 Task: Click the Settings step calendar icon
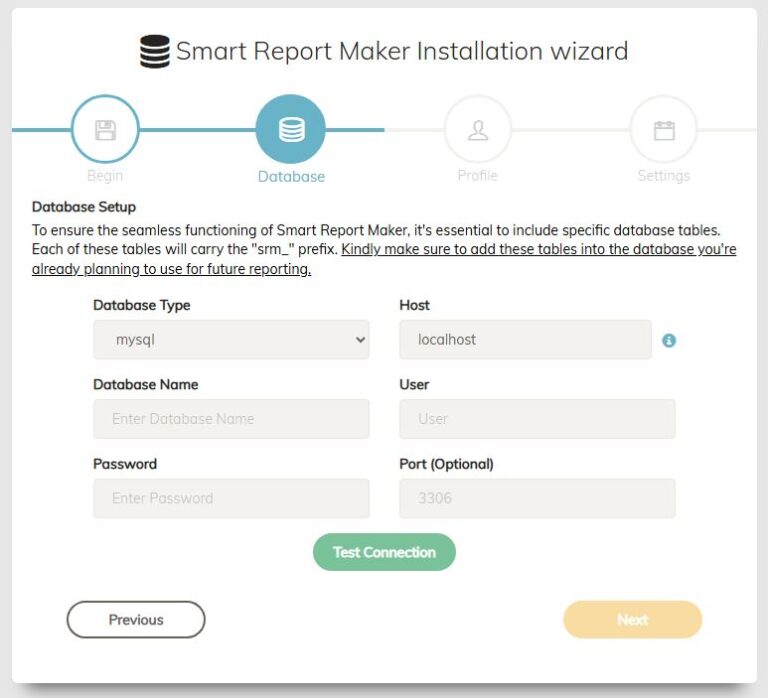(664, 130)
